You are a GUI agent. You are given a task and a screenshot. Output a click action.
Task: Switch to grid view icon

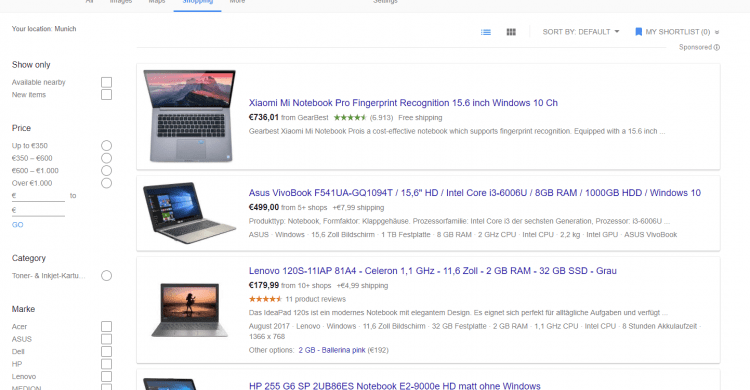click(511, 32)
